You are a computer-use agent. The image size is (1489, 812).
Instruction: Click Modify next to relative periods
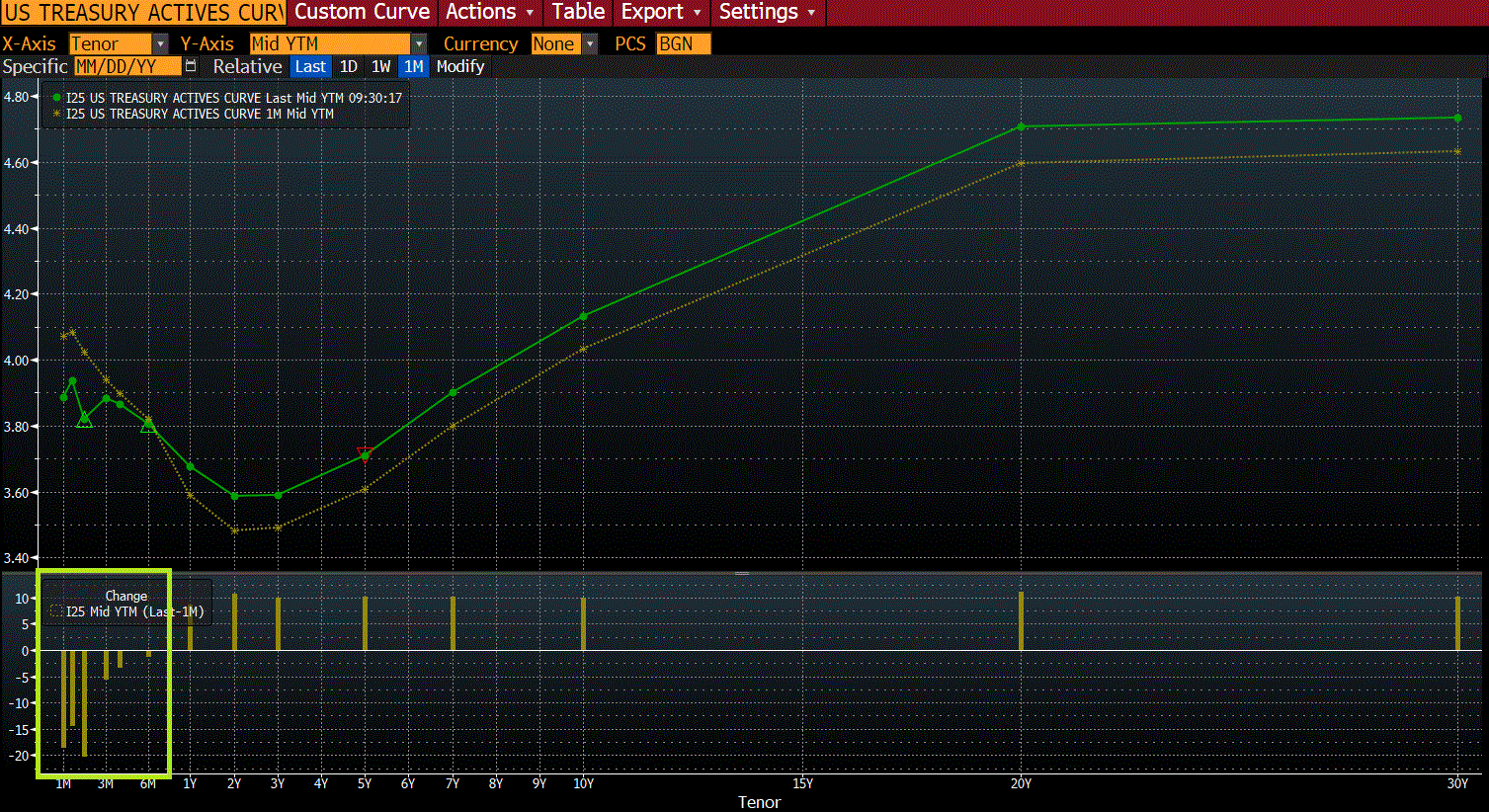point(460,66)
